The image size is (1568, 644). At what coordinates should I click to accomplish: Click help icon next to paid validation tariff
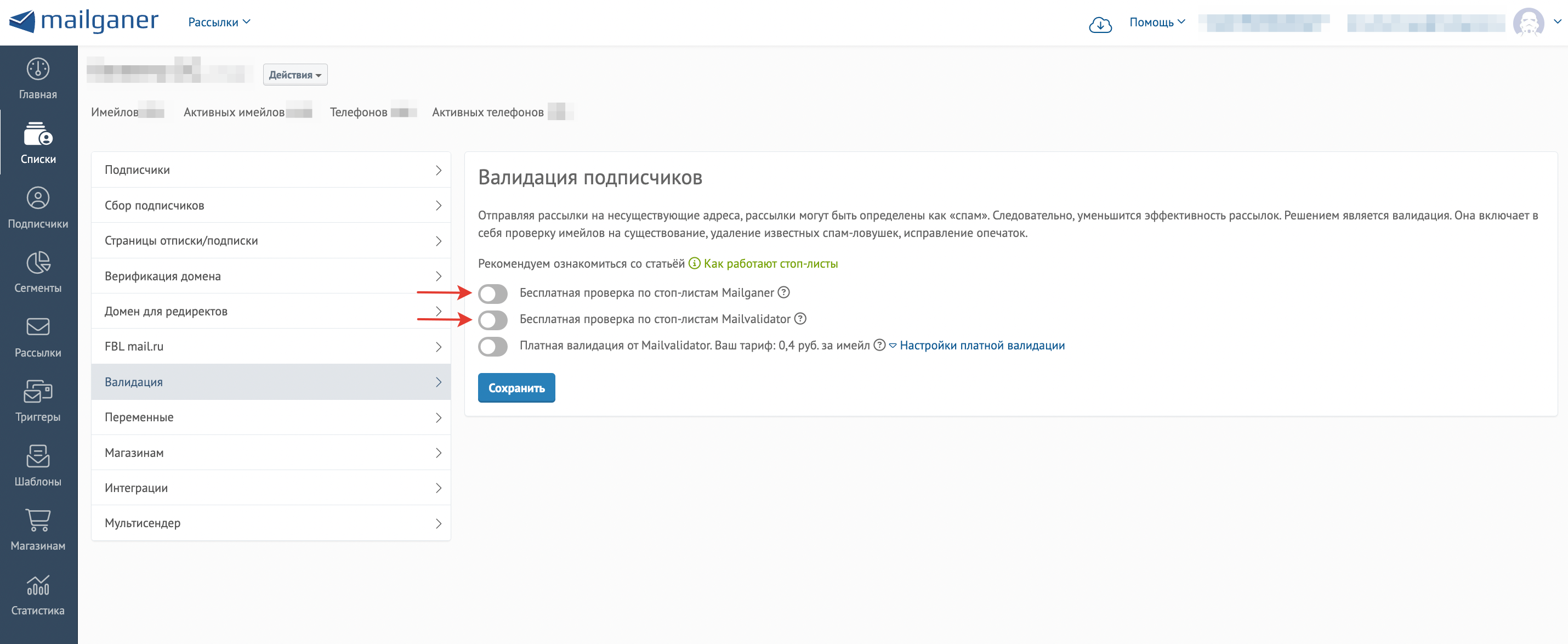879,345
